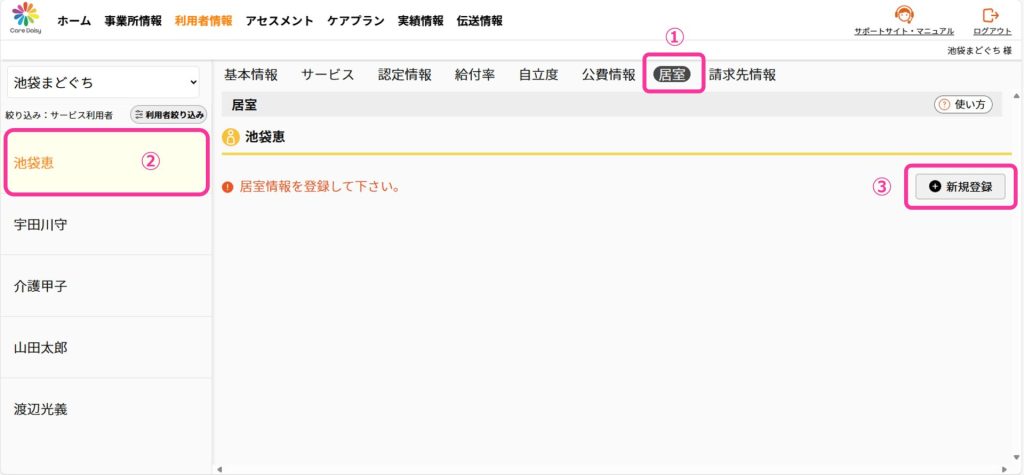1024x475 pixels.
Task: Click the yellow user icon beside 池袋恵
Action: (231, 137)
